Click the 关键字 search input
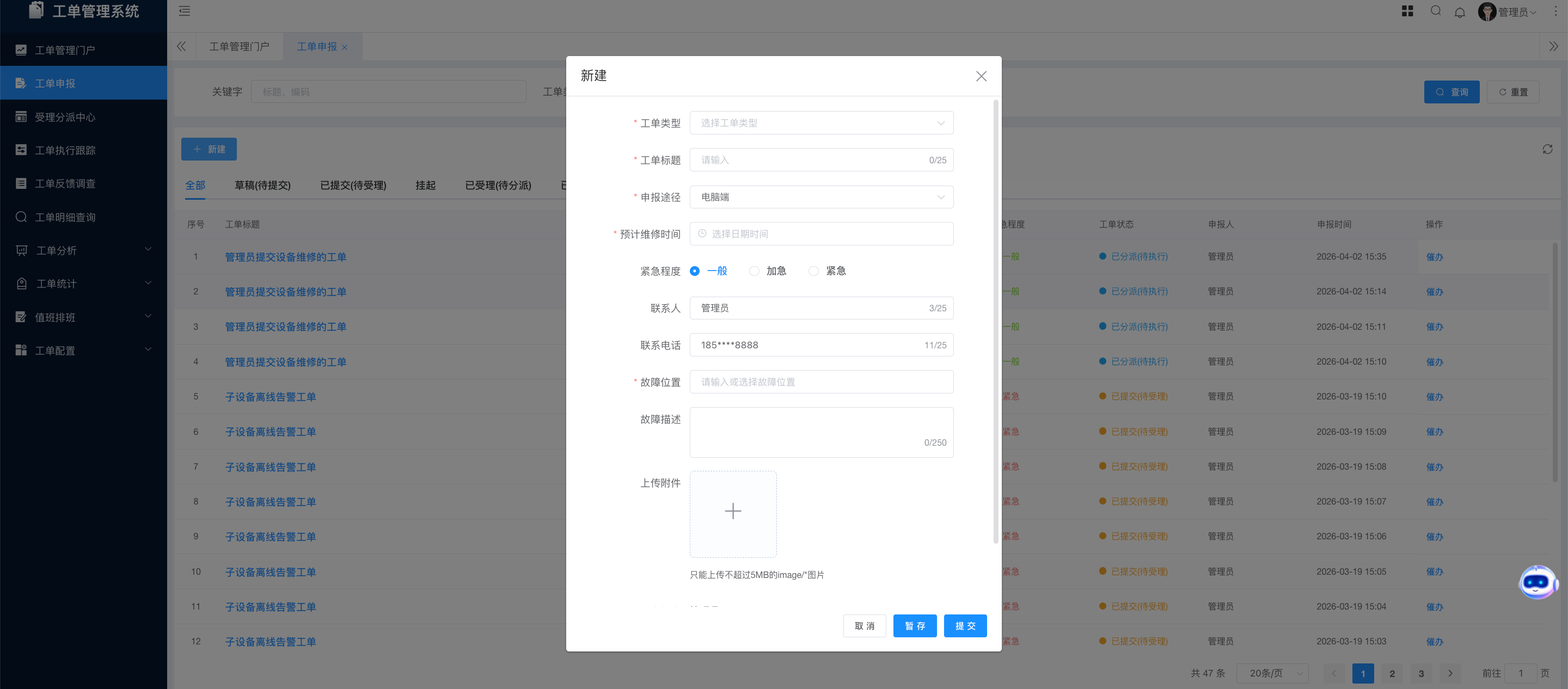 (388, 92)
